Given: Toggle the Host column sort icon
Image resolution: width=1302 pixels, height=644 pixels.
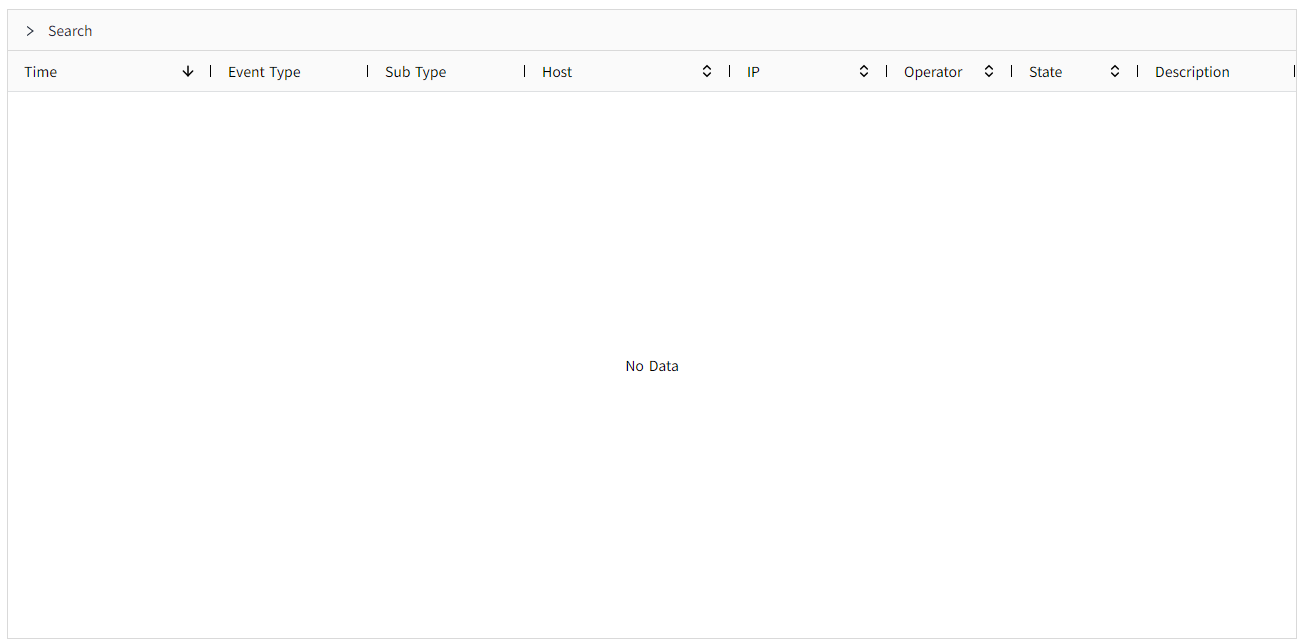Looking at the screenshot, I should click(707, 71).
